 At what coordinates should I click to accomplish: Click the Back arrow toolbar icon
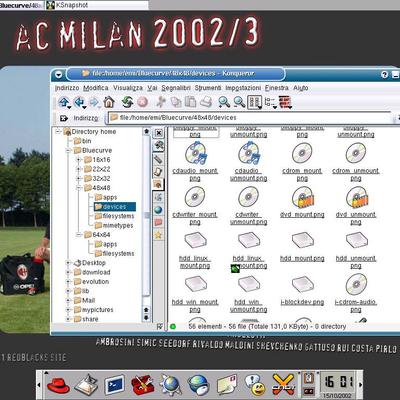79,102
